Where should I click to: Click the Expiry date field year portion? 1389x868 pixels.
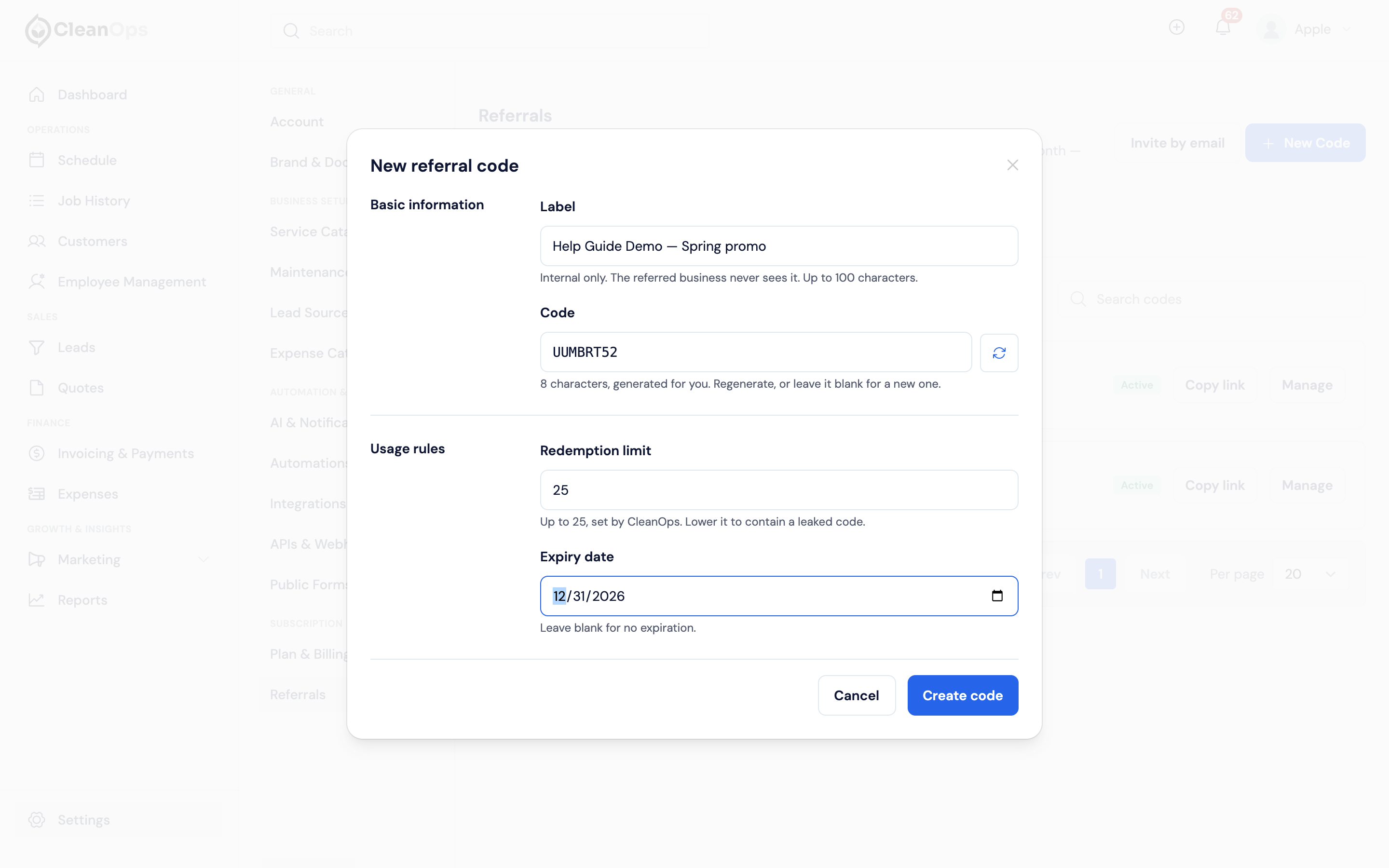pos(608,596)
